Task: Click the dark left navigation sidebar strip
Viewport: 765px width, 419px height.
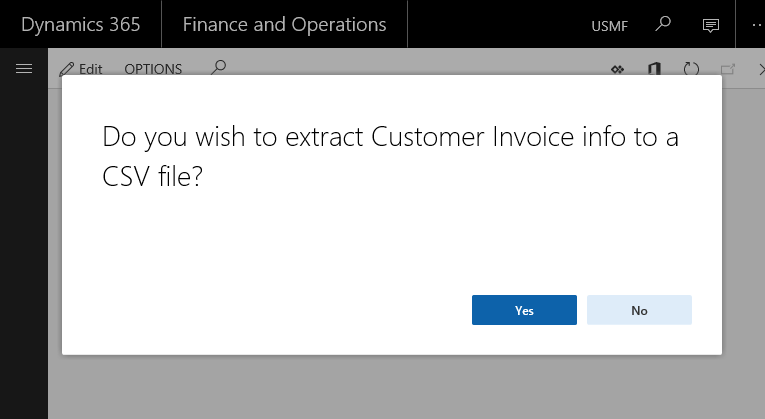Action: point(23,250)
